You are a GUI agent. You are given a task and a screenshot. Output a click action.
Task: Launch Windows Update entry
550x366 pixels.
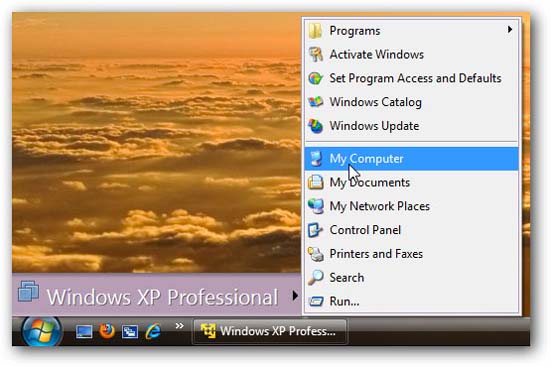(411, 126)
